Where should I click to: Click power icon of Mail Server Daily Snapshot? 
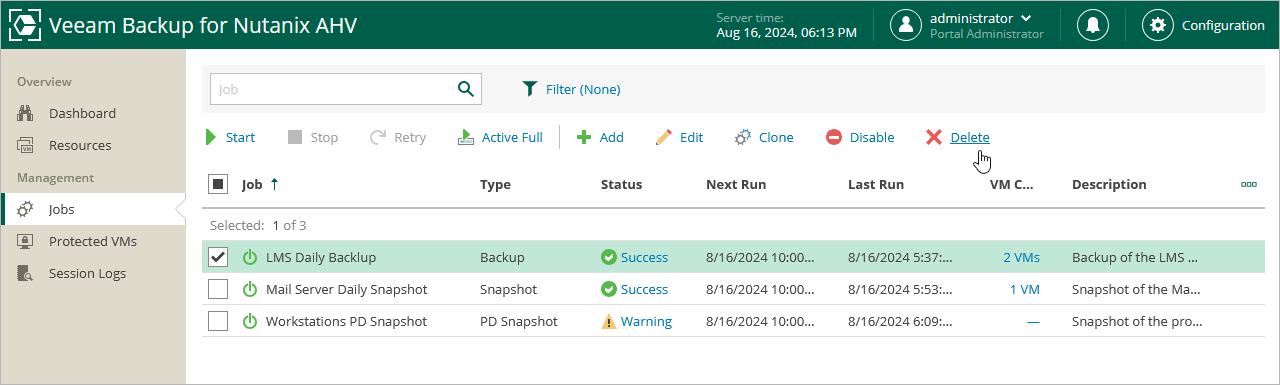[x=250, y=289]
